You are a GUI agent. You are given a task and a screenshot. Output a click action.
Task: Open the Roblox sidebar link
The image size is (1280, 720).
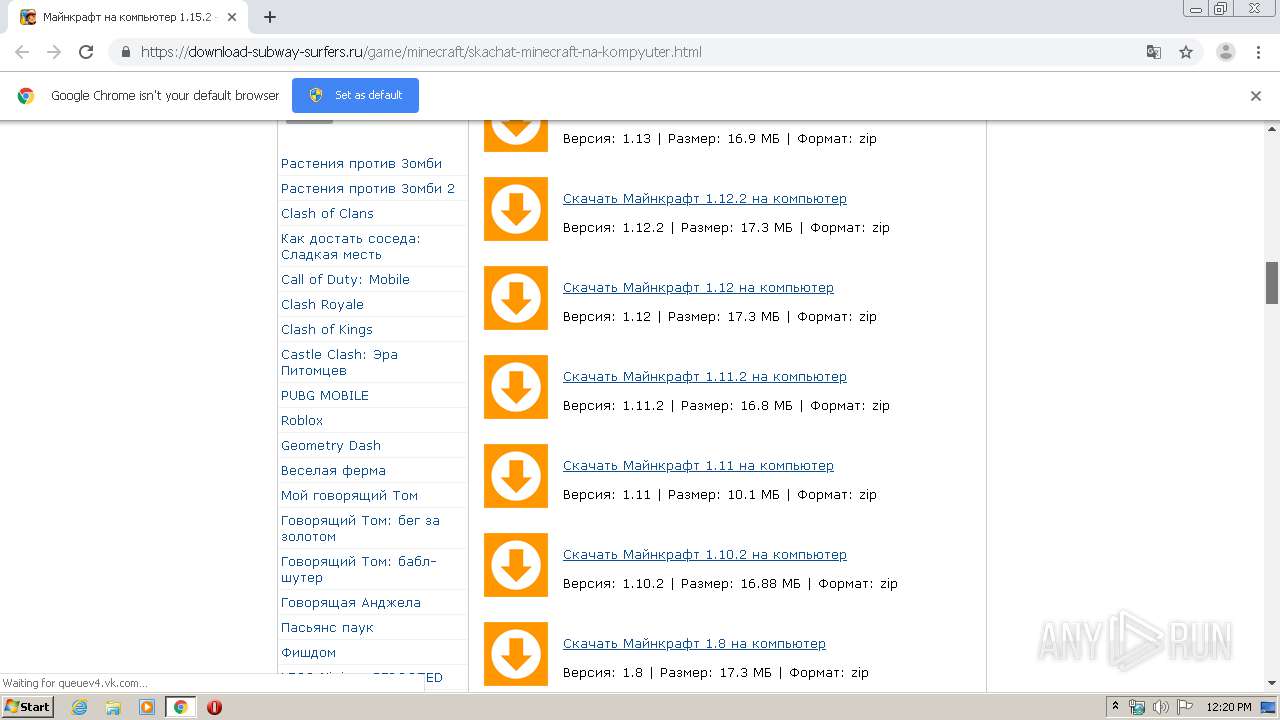click(302, 420)
